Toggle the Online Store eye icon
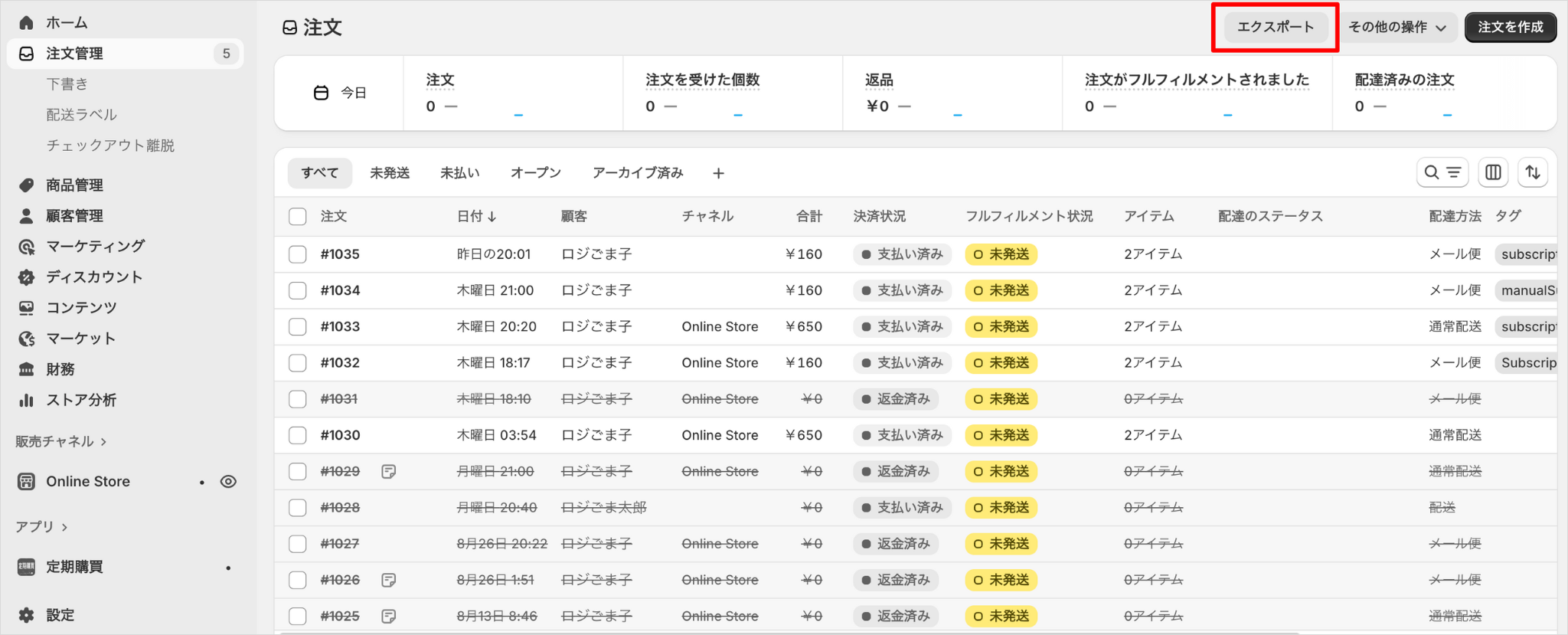This screenshot has height=635, width=1568. pos(228,482)
